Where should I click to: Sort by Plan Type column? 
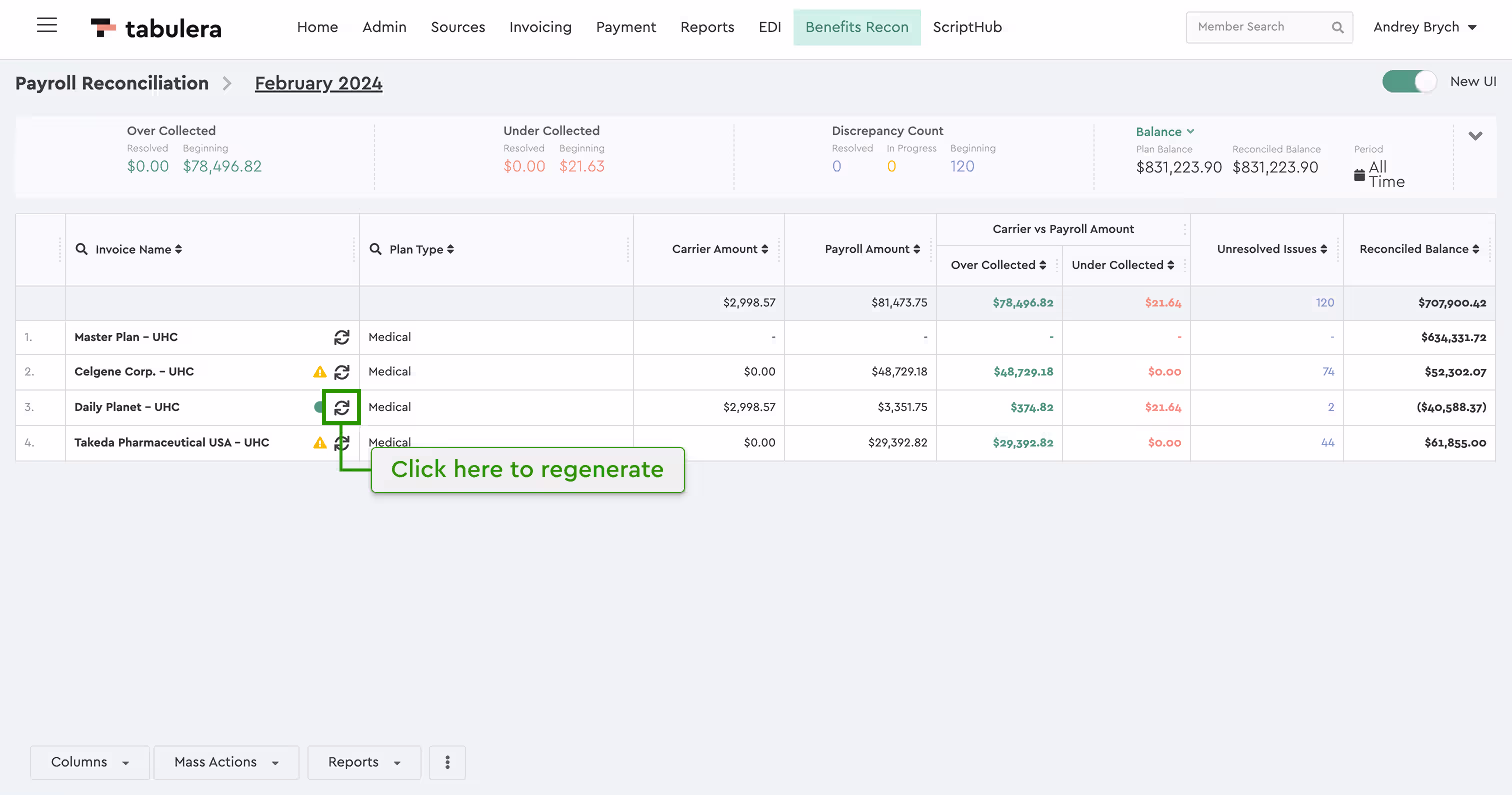click(450, 249)
